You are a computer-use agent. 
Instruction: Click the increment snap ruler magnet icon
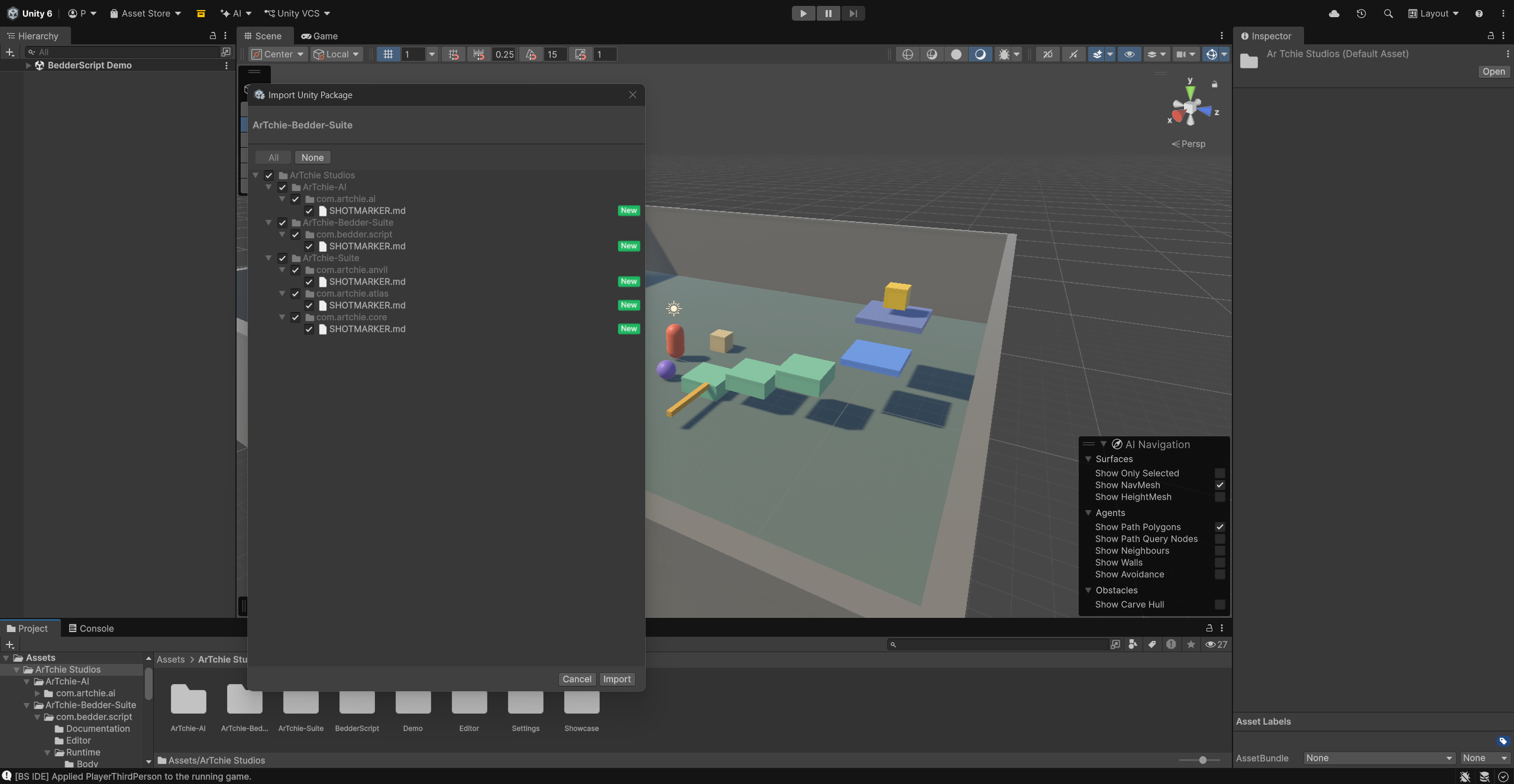point(479,54)
